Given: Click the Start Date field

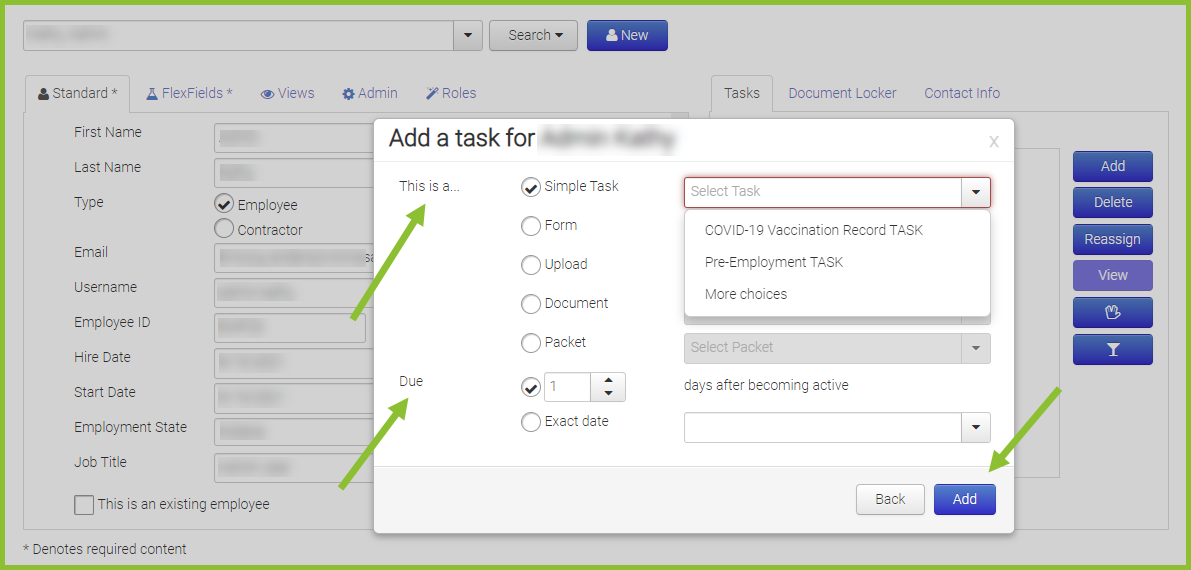Looking at the screenshot, I should 295,398.
